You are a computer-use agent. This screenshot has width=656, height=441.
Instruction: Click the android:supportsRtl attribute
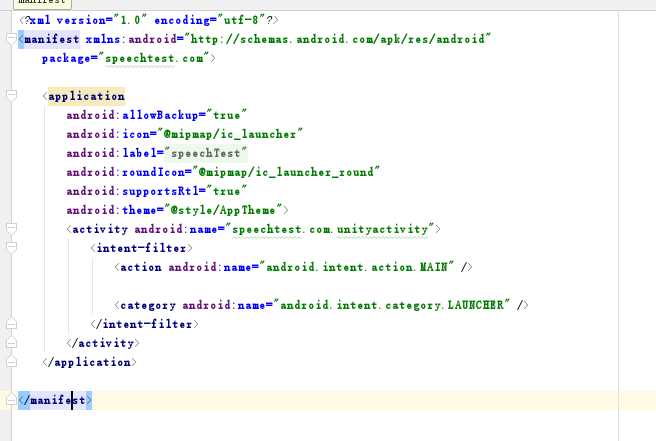[x=133, y=191]
